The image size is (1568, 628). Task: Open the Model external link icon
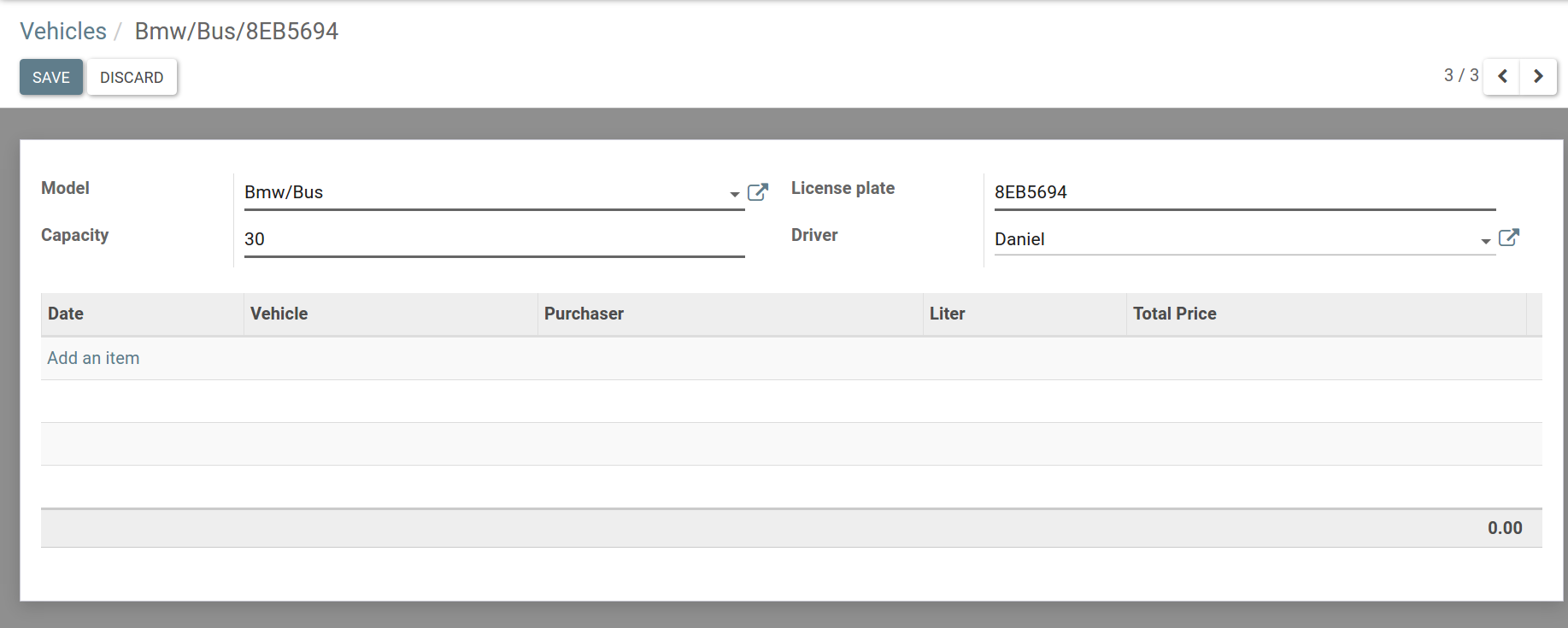[x=757, y=192]
